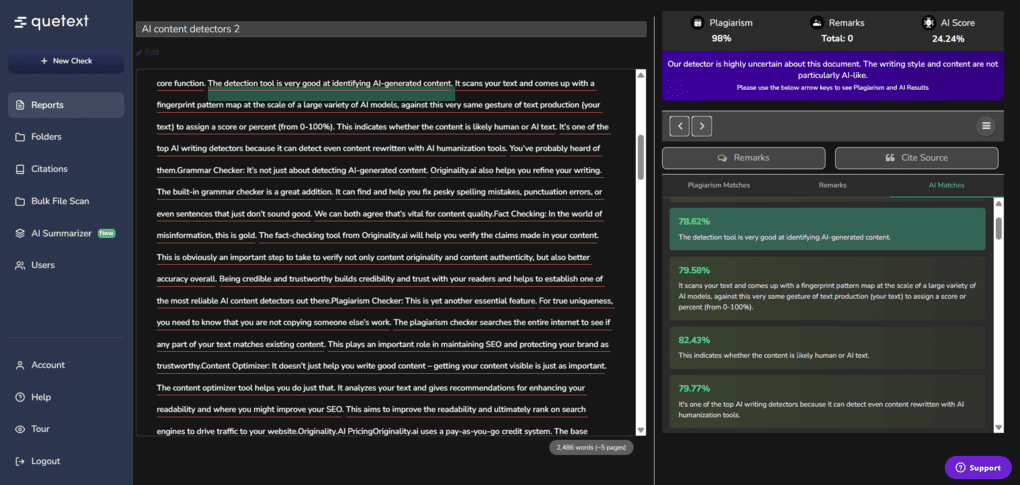Click the Citations book icon
Image resolution: width=1020 pixels, height=485 pixels.
coord(20,168)
